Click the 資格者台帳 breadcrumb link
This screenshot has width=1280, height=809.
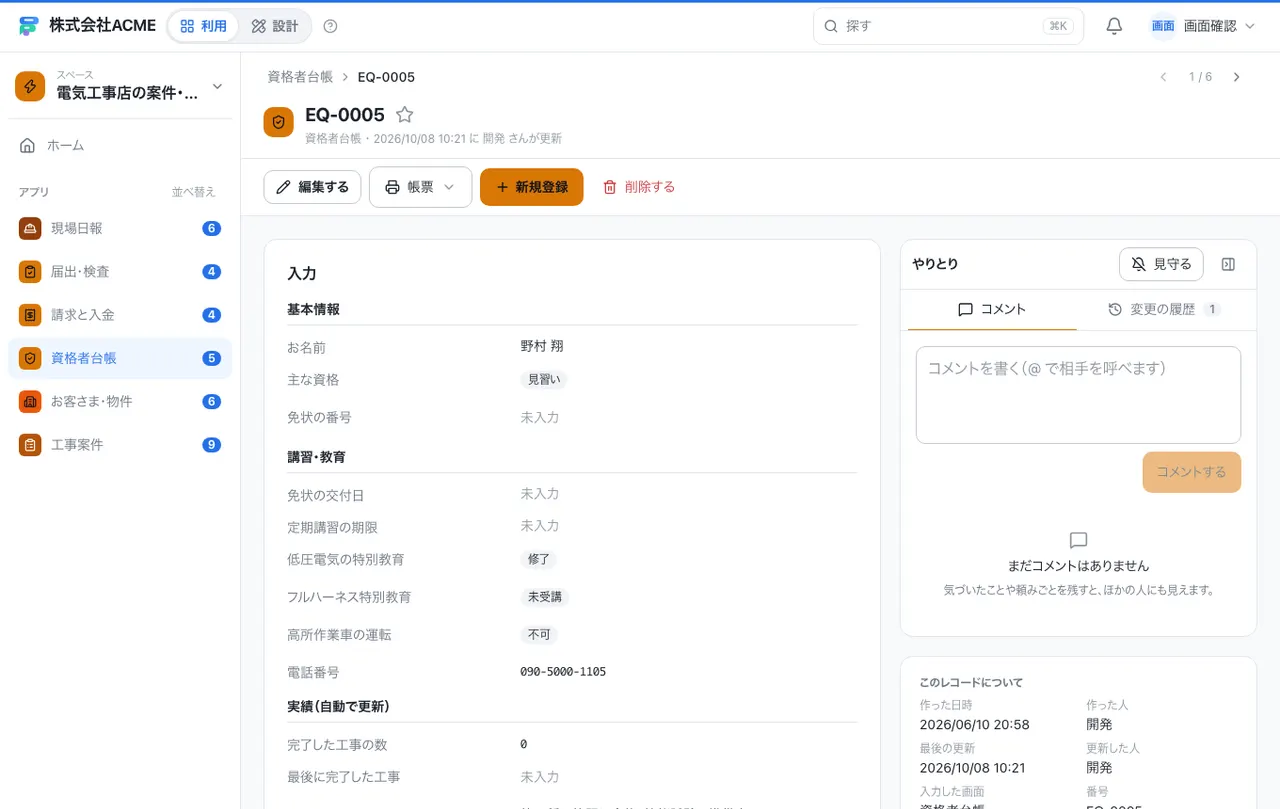[x=300, y=77]
